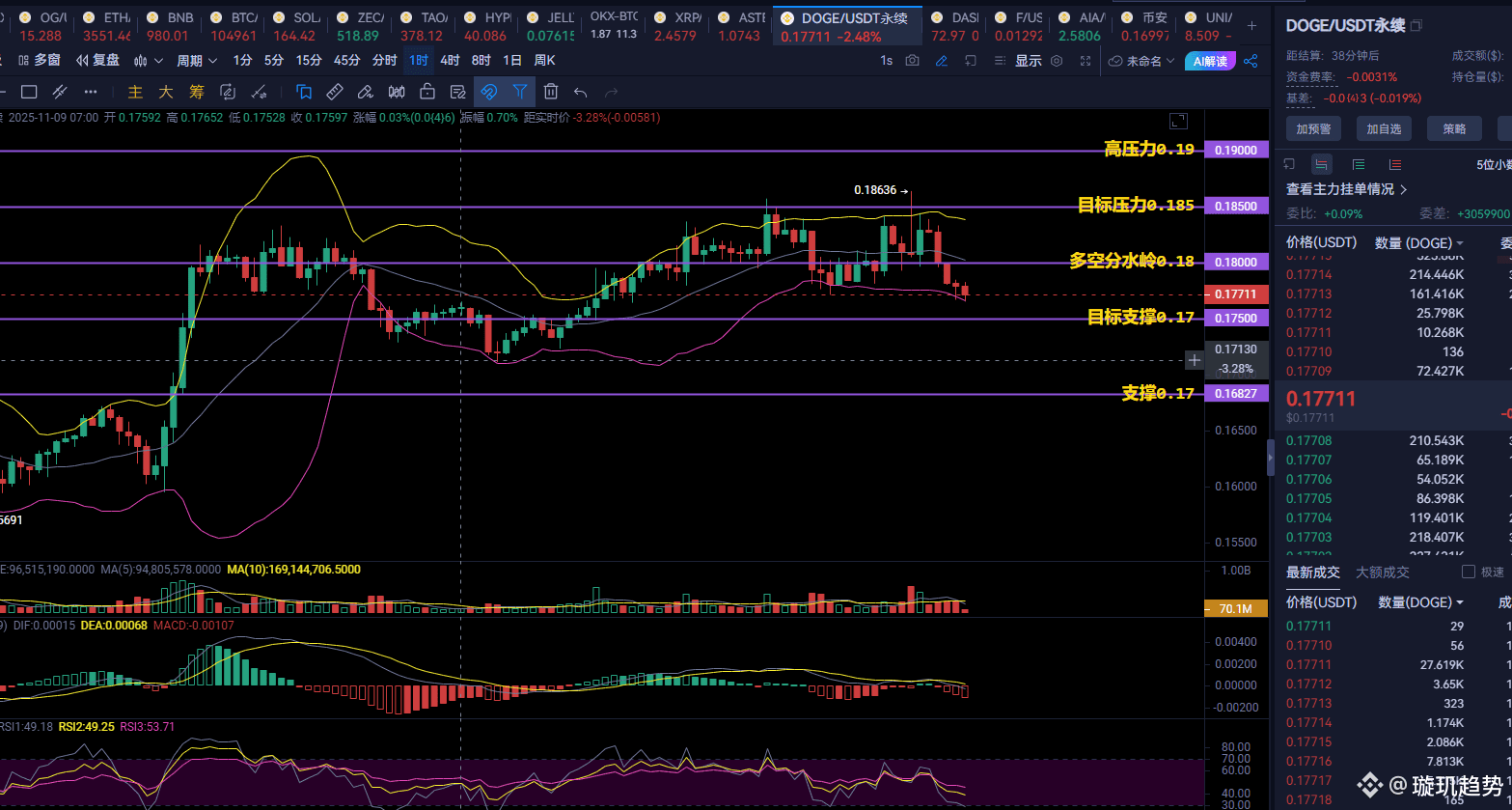This screenshot has height=810, width=1512.
Task: Click the trash can delete drawings icon
Action: 550,92
